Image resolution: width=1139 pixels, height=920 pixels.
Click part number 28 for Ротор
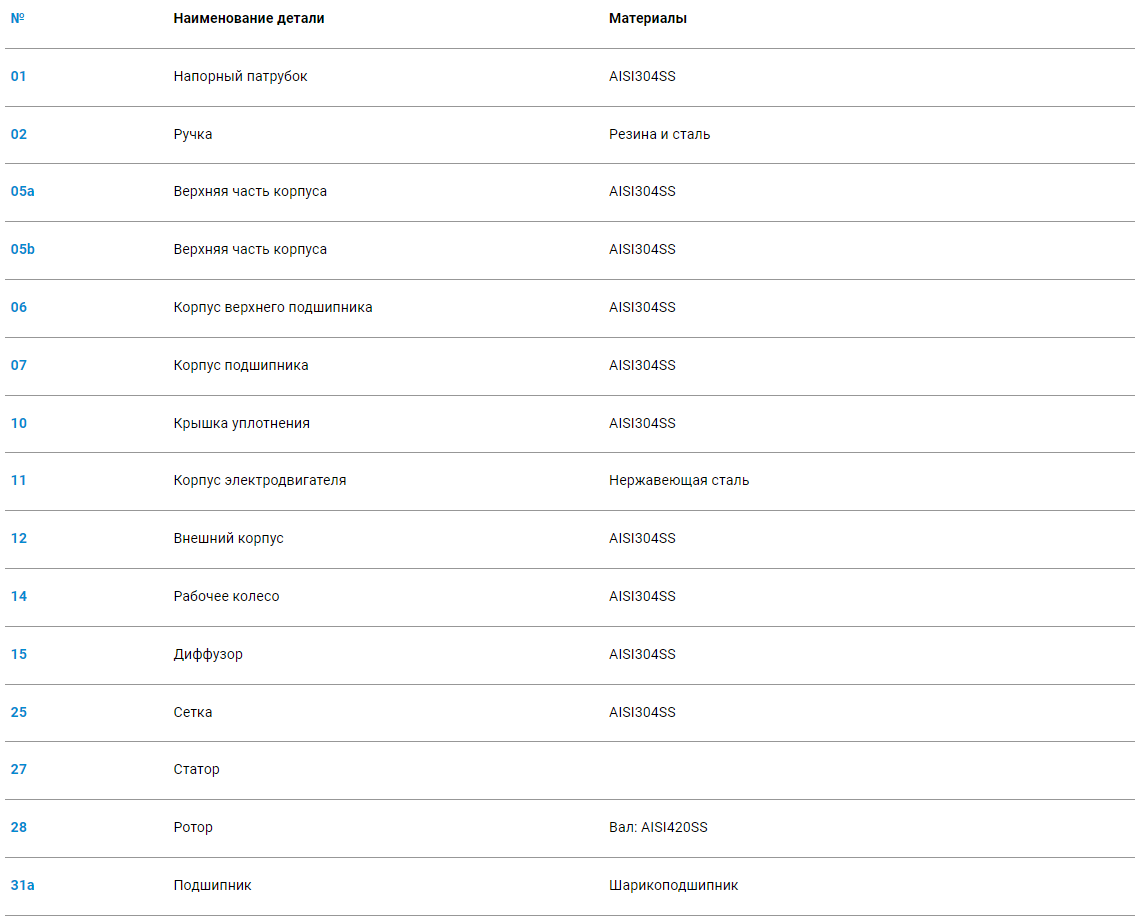19,827
